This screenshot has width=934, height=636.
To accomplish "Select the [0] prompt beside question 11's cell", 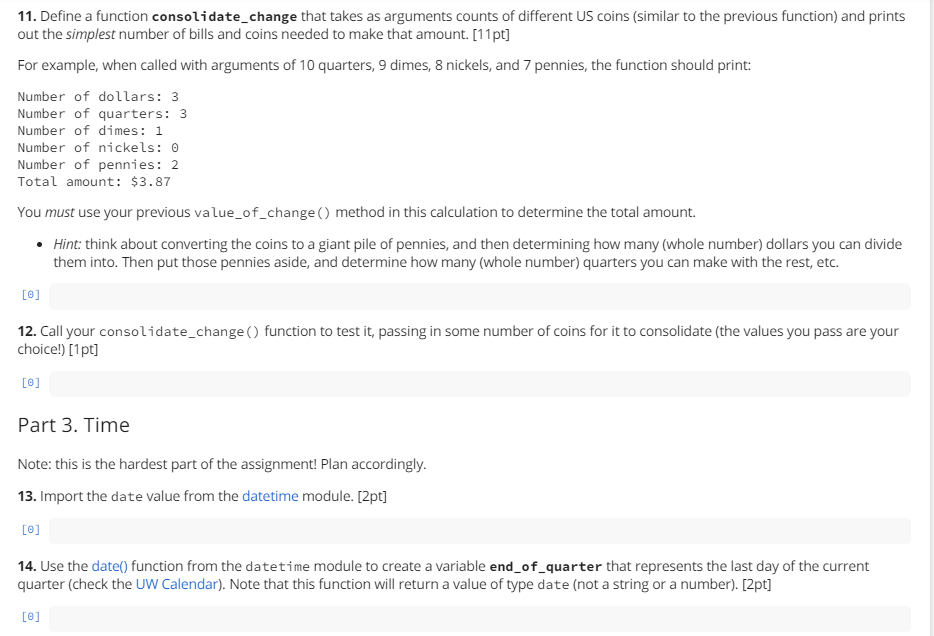I will click(30, 294).
